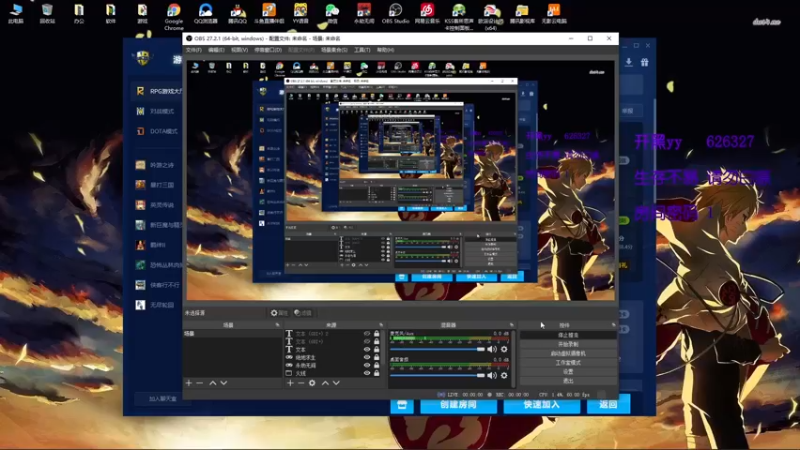Mute the 桌面音频 desktop audio channel
Screen dimensions: 800x450
[x=492, y=376]
